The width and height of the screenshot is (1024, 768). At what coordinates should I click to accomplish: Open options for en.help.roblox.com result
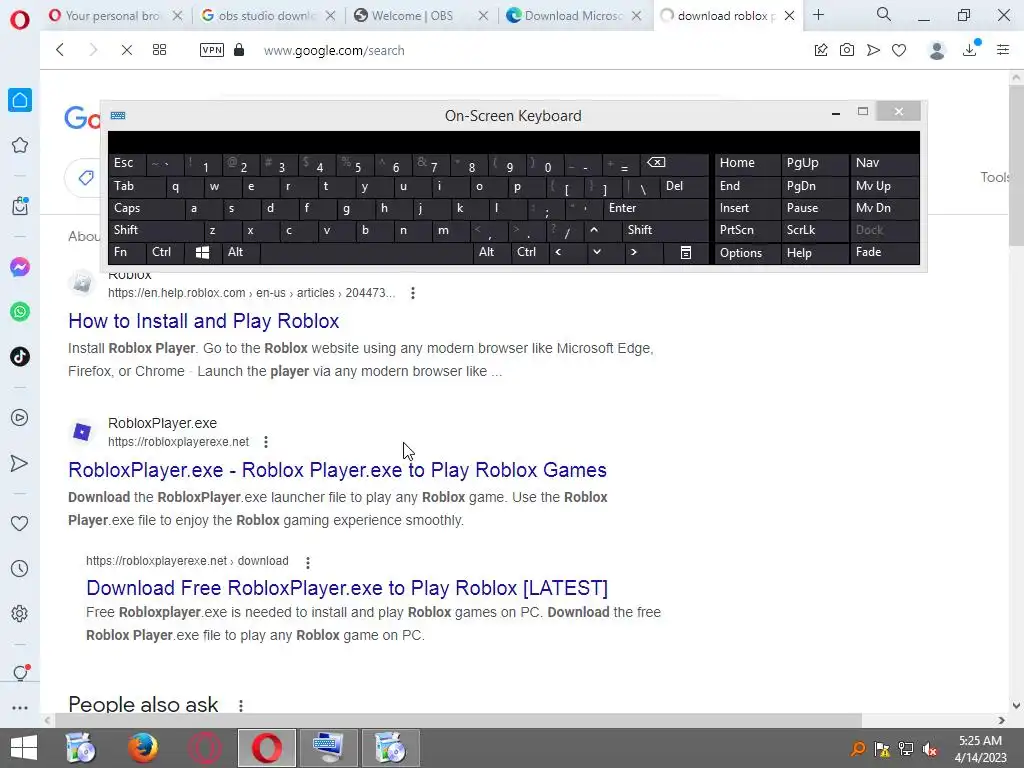pyautogui.click(x=413, y=293)
